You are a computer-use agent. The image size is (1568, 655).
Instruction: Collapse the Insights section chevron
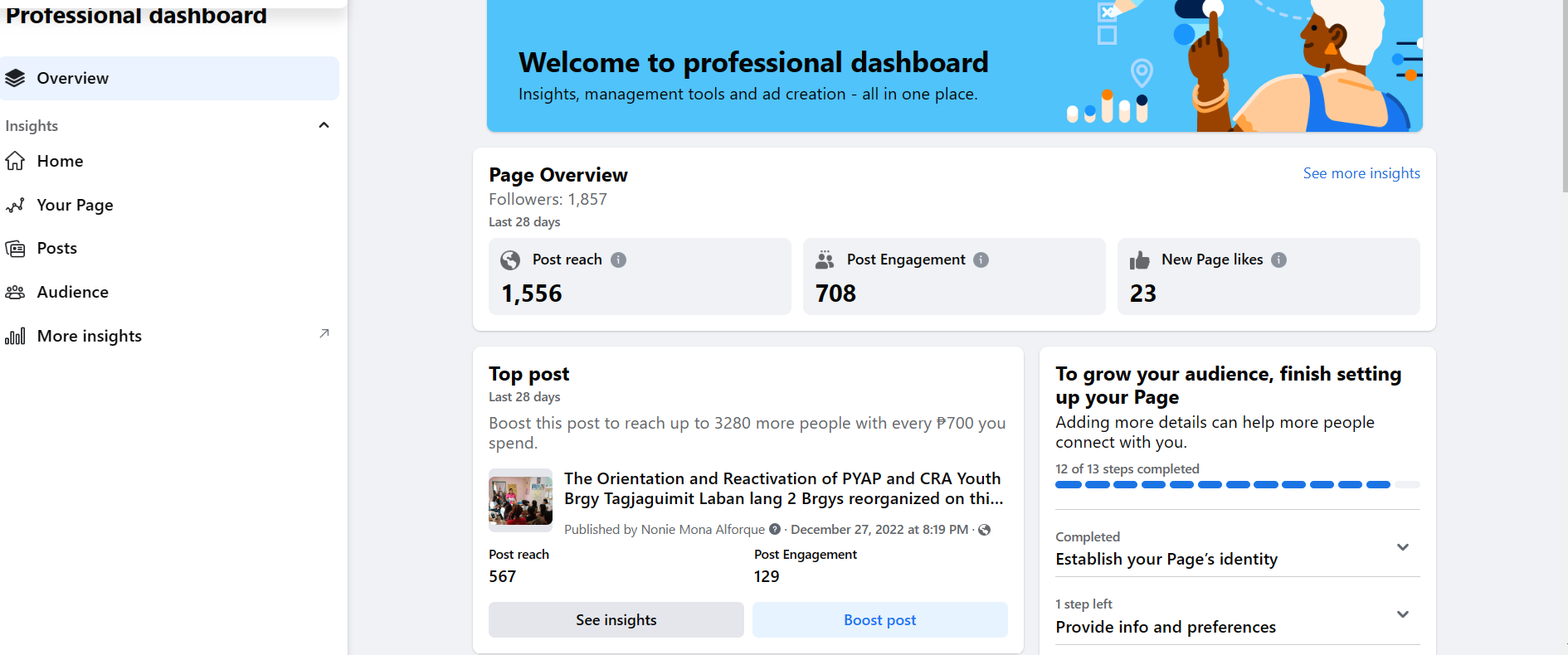point(324,125)
